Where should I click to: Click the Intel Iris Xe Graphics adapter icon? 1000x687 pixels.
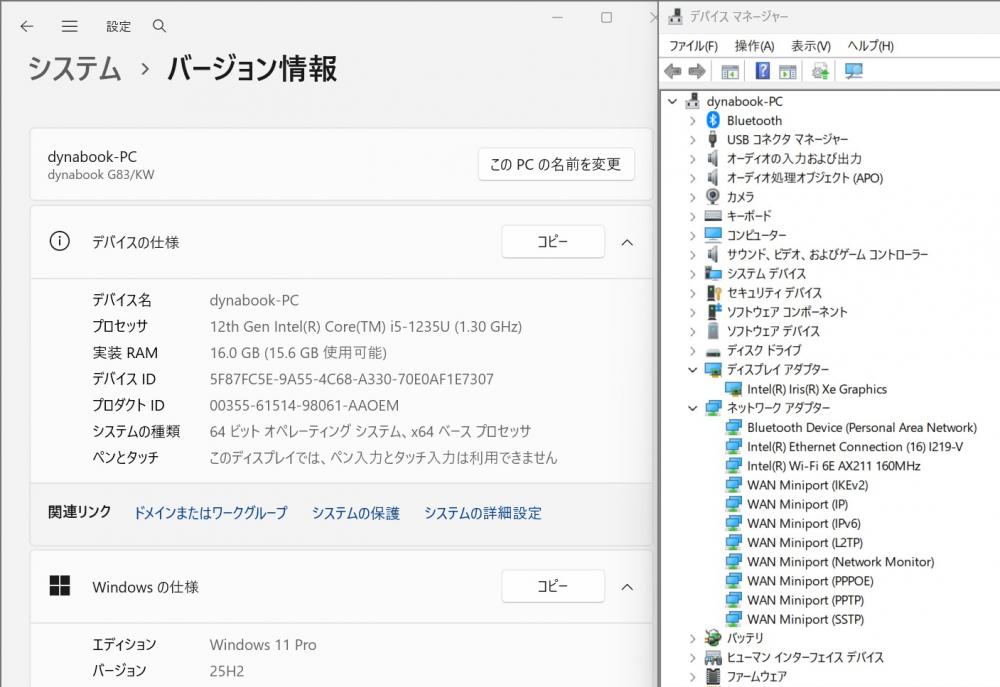pyautogui.click(x=733, y=388)
